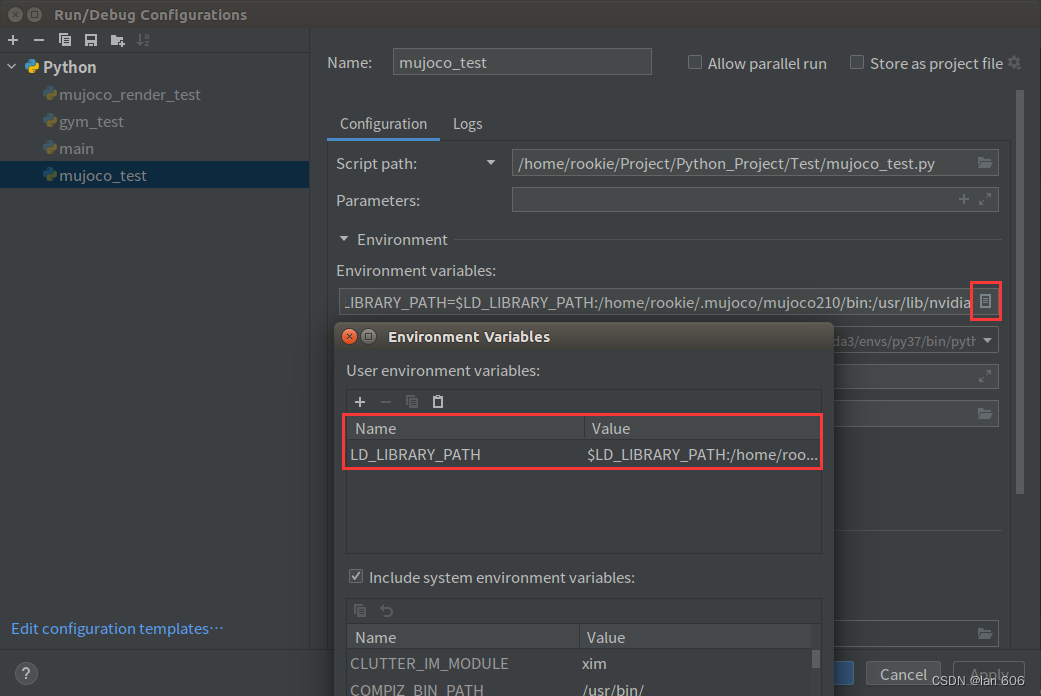Enable Allow parallel run
This screenshot has width=1041, height=696.
coord(694,62)
